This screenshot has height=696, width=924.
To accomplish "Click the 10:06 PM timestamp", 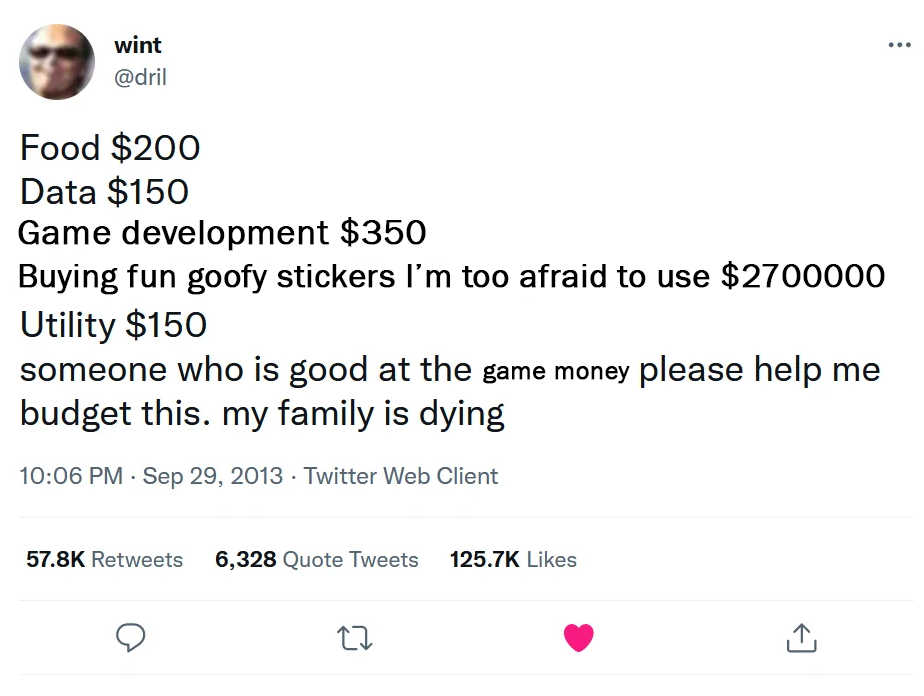I will (x=70, y=476).
